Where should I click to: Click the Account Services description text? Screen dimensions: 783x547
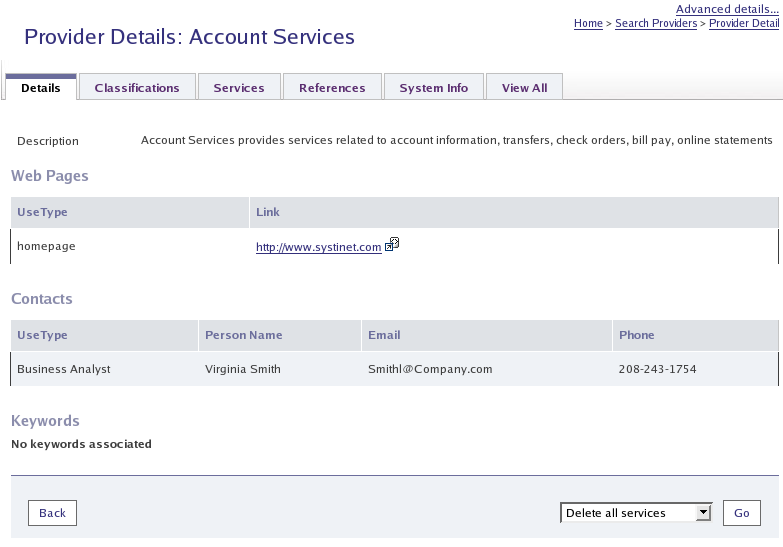pos(456,140)
